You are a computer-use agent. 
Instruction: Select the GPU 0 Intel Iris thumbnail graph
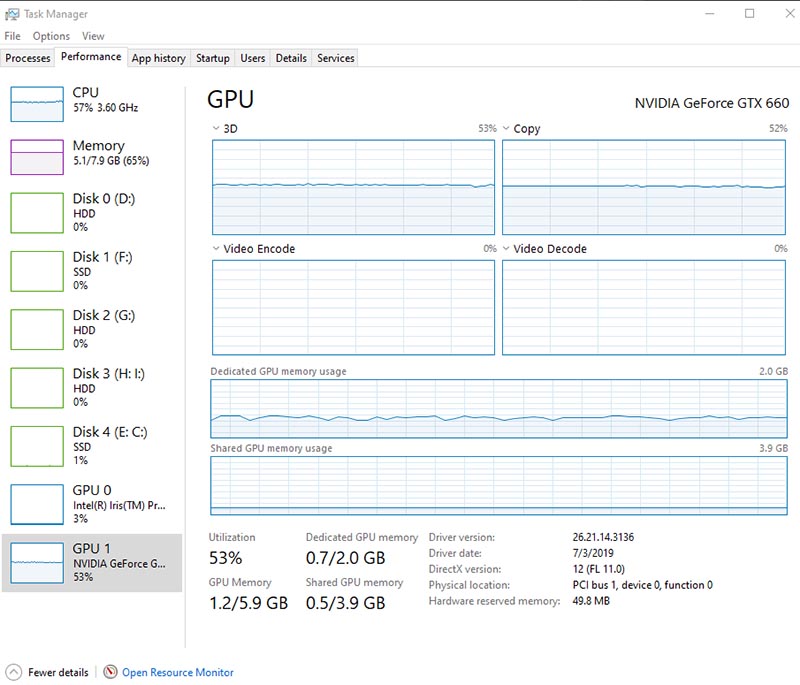point(37,504)
